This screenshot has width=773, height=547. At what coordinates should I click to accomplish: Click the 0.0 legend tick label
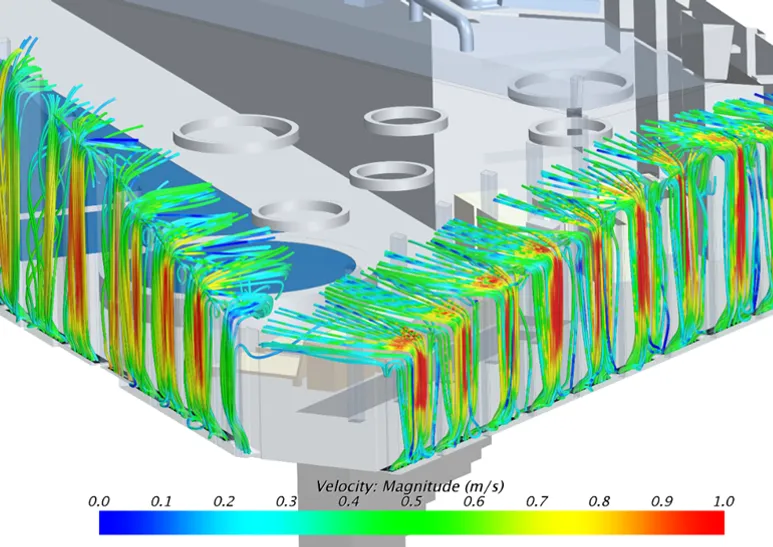(98, 501)
